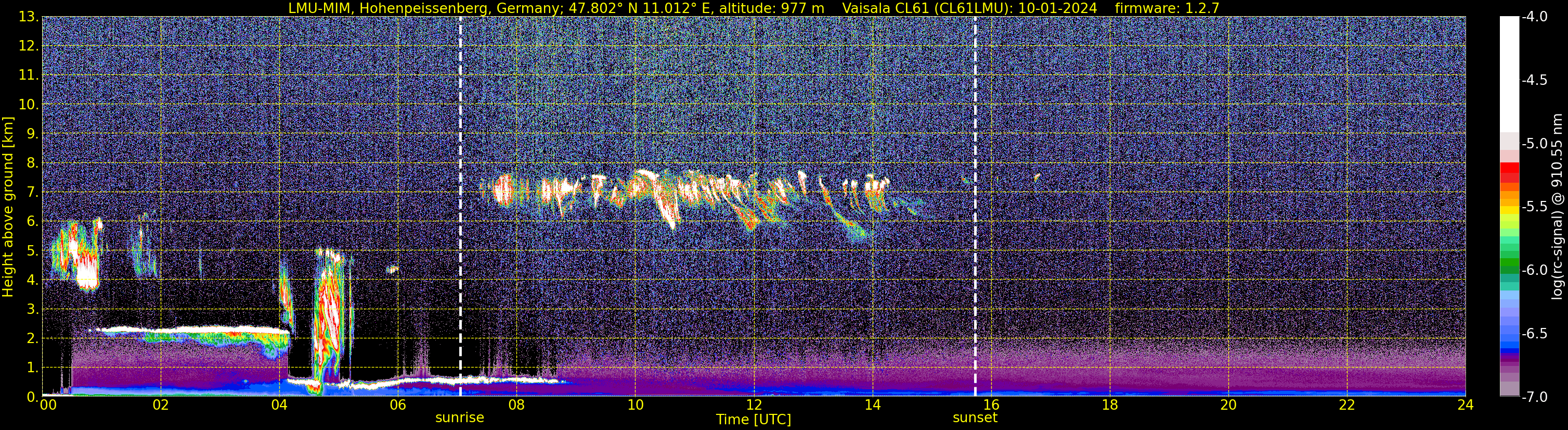Click the "Height above ground [km]" axis title

[8, 207]
